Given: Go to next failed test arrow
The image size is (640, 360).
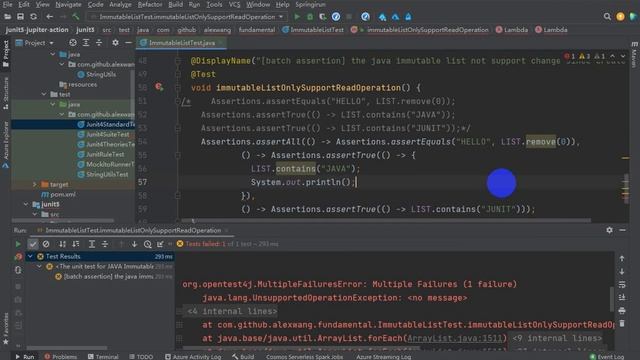Looking at the screenshot, I should (x=134, y=244).
